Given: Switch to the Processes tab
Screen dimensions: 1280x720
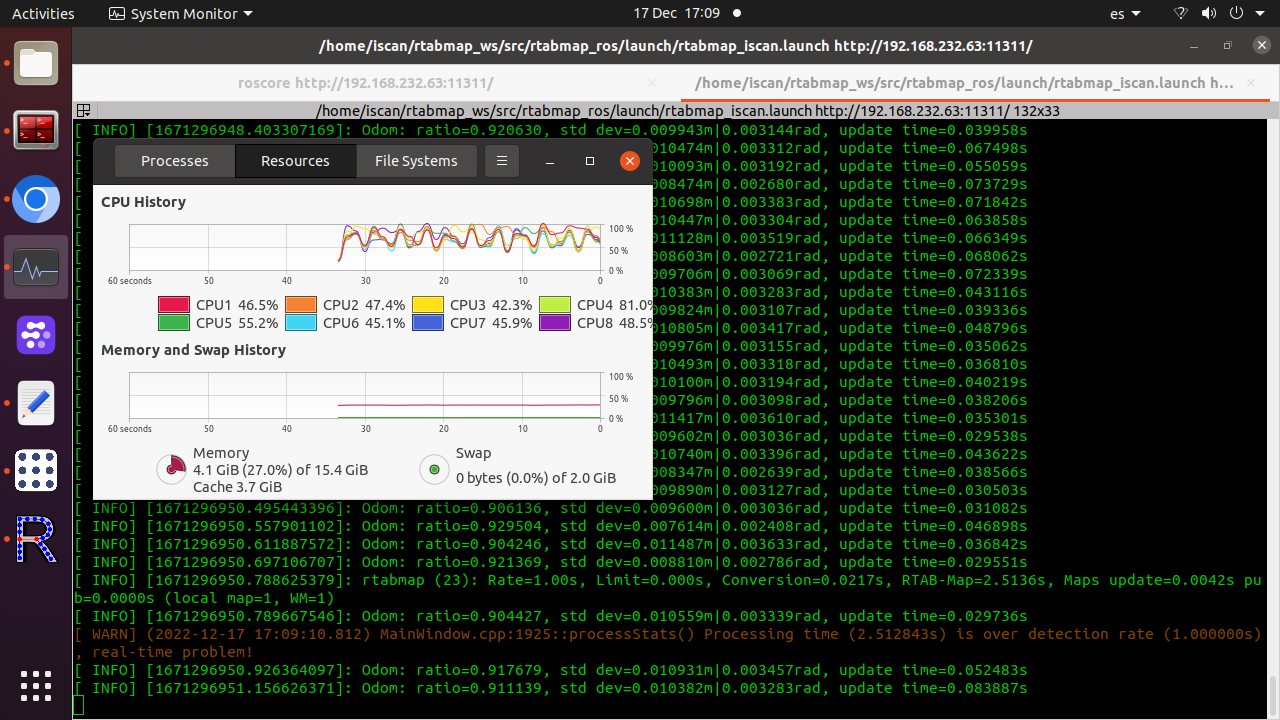Looking at the screenshot, I should click(175, 161).
